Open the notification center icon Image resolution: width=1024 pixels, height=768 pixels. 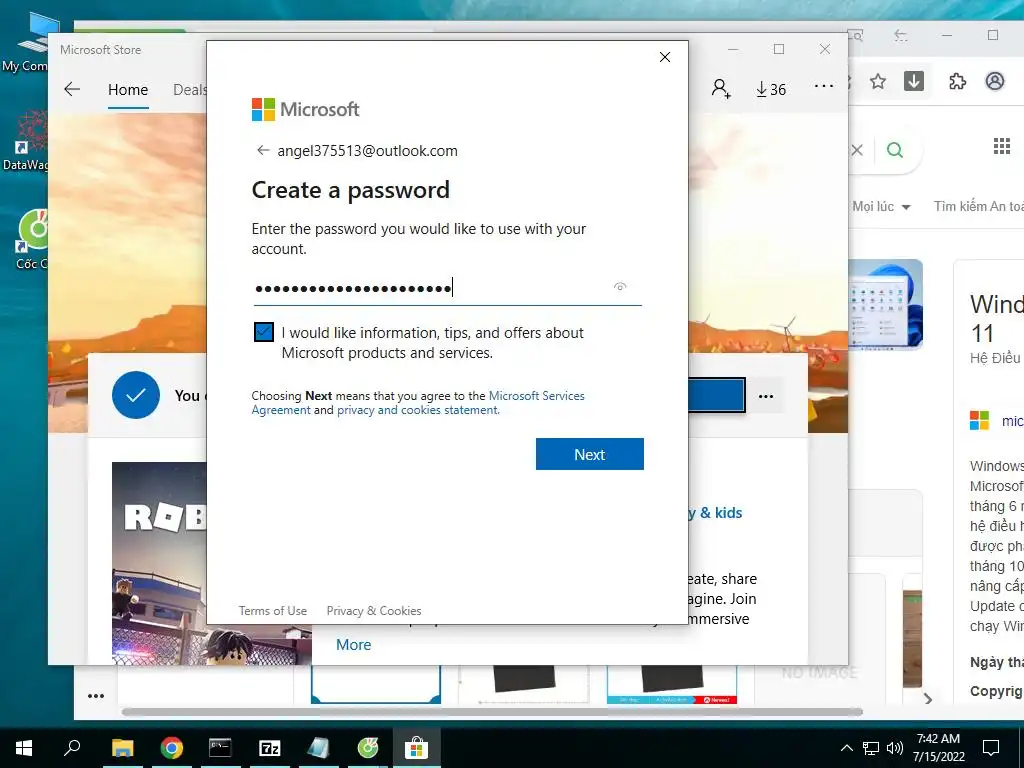click(991, 748)
